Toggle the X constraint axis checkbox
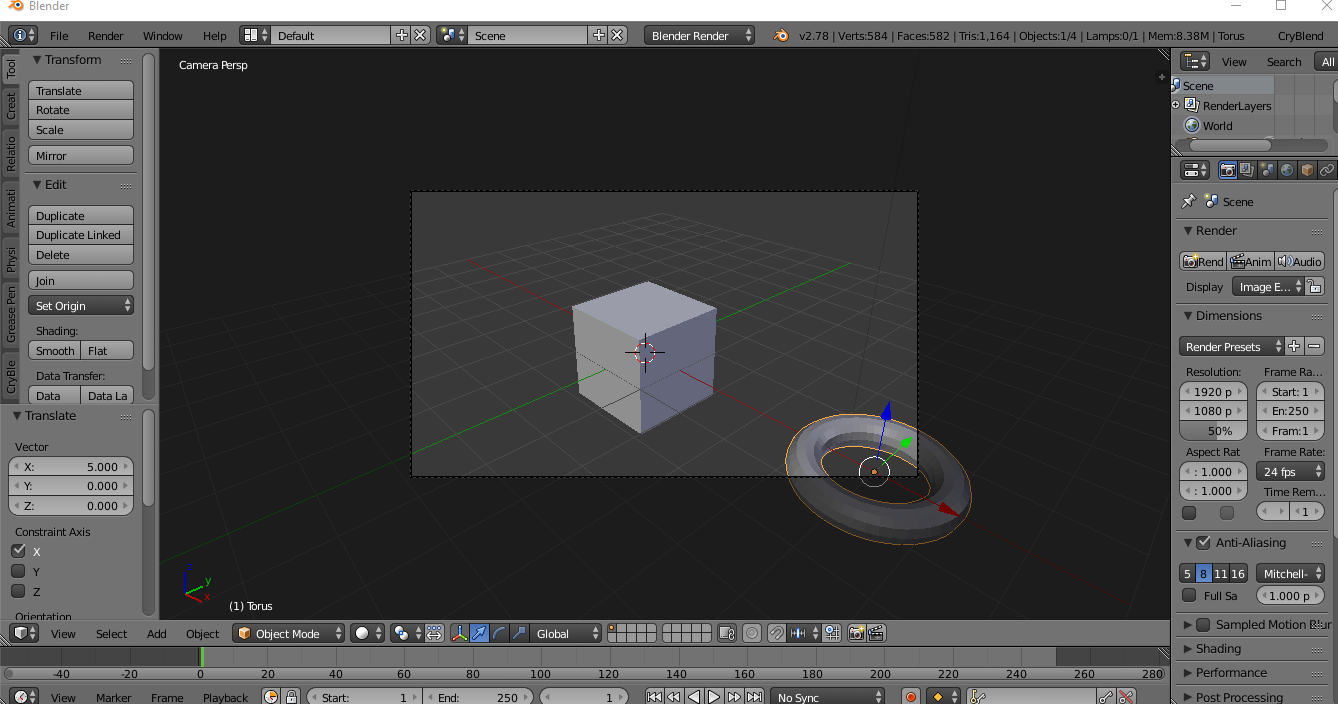This screenshot has width=1338, height=704. click(x=18, y=550)
